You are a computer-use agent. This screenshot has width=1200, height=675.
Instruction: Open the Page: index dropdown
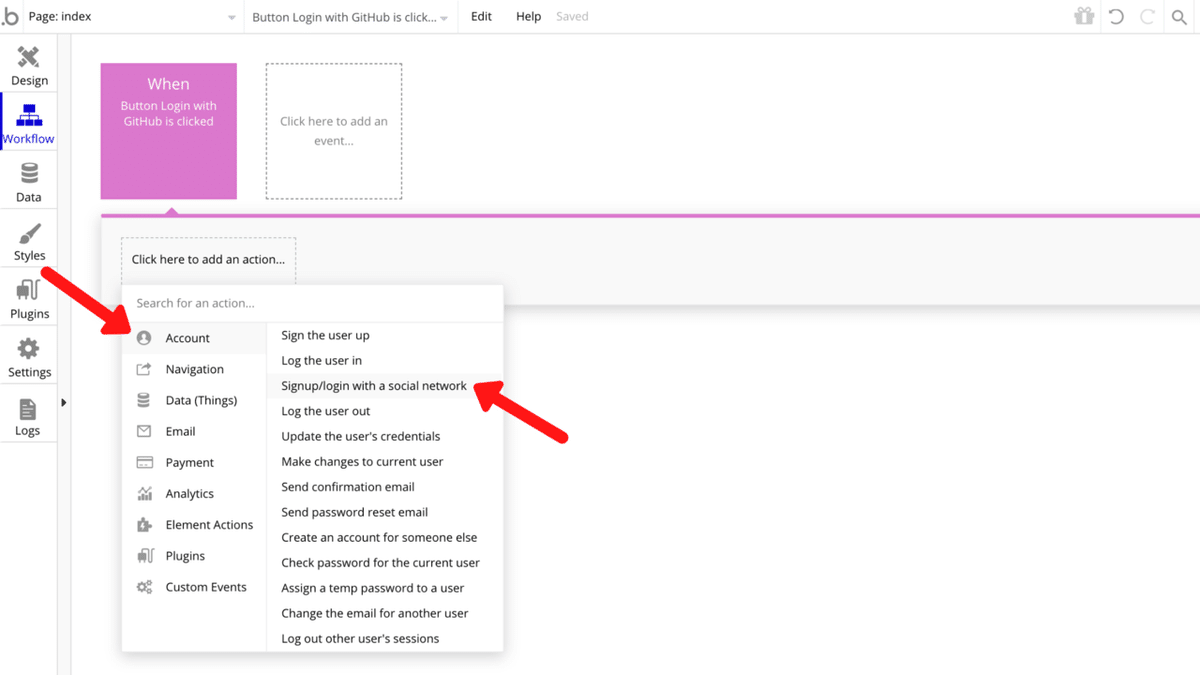pos(135,17)
